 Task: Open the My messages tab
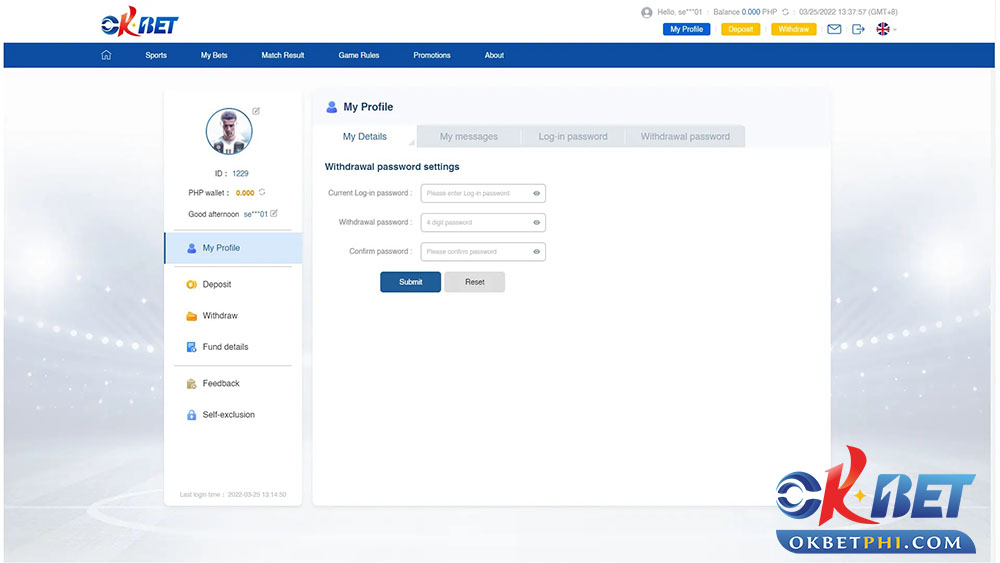[x=468, y=137]
